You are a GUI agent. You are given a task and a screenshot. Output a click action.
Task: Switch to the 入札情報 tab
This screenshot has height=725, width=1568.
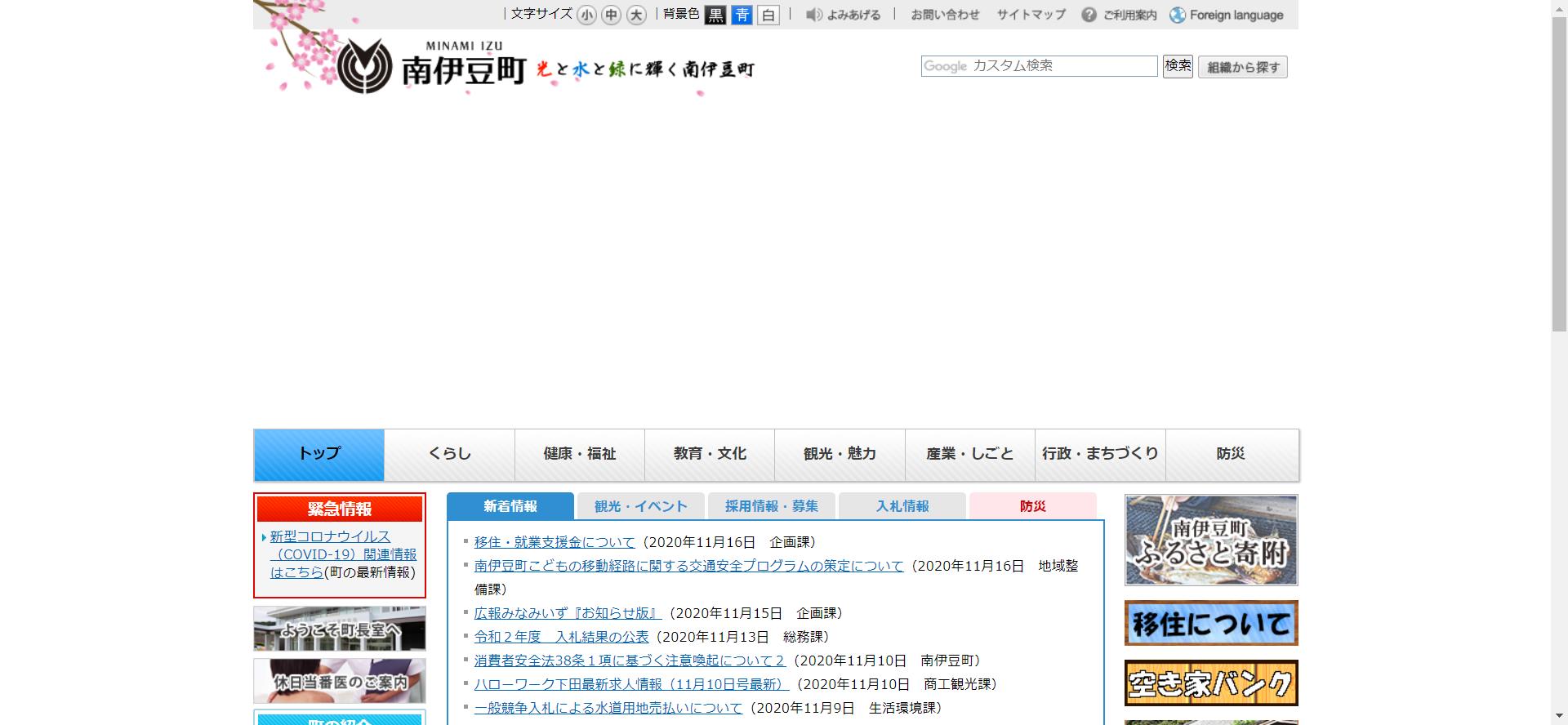pos(902,506)
